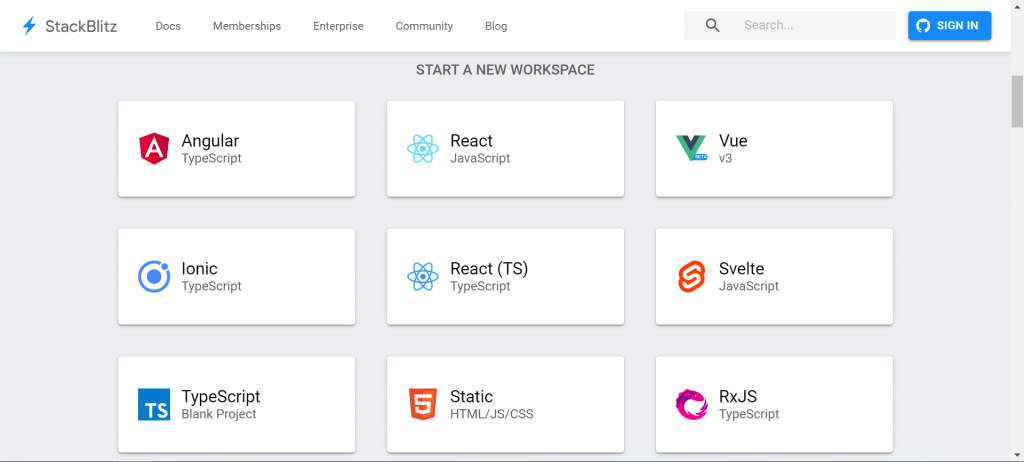
Task: Open the Memberships page
Action: (247, 26)
